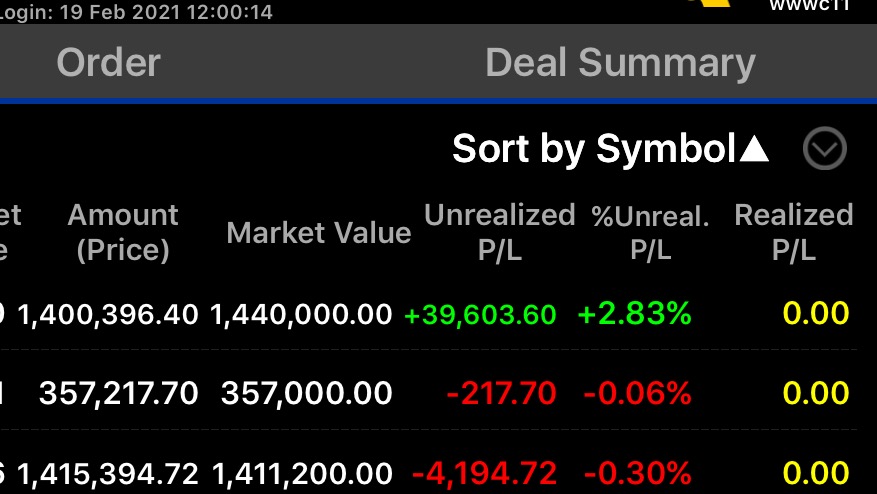
Task: Select the 1,400,396.40 amount cell
Action: pyautogui.click(x=108, y=315)
